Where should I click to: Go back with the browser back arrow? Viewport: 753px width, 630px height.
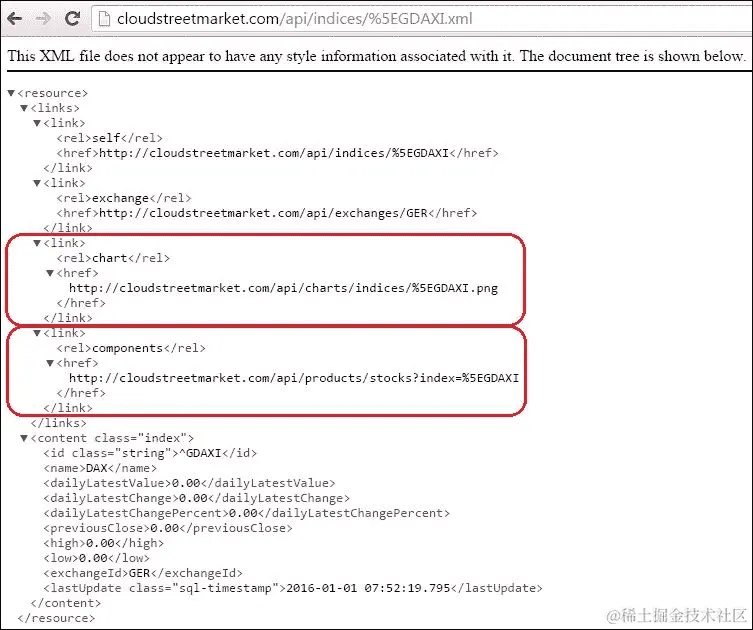pyautogui.click(x=15, y=19)
